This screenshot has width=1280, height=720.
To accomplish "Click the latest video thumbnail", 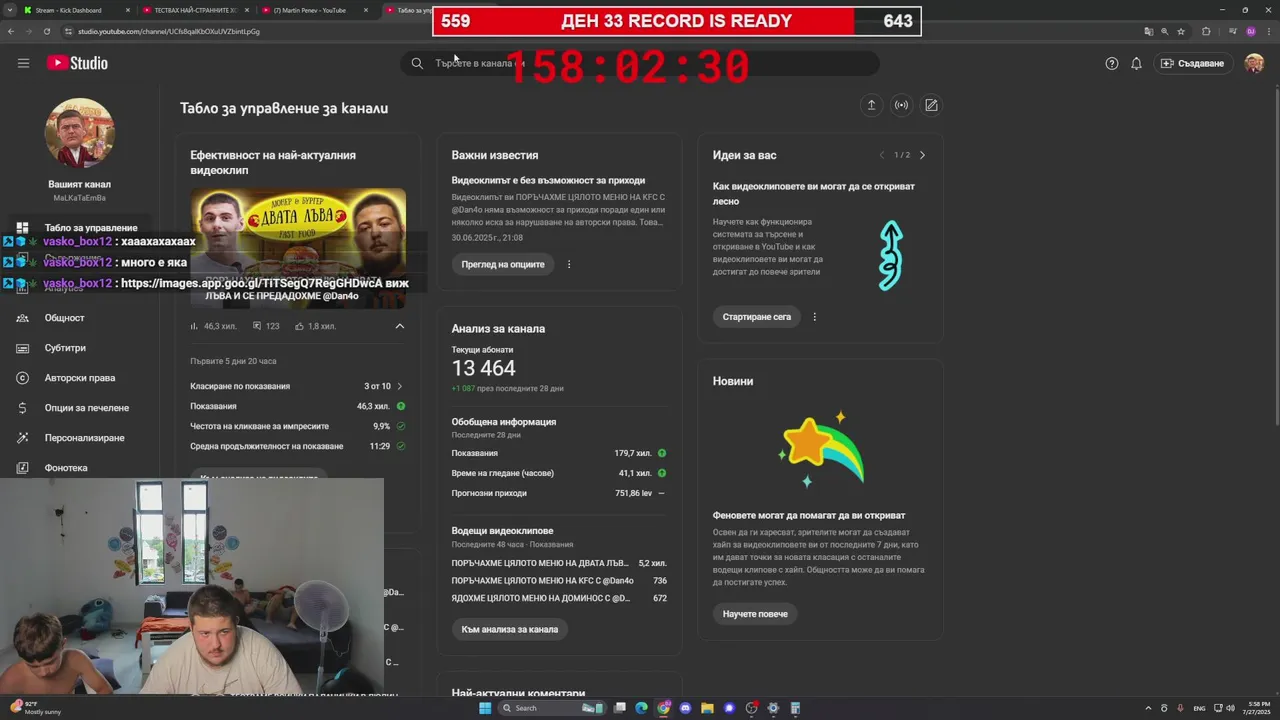I will point(298,247).
